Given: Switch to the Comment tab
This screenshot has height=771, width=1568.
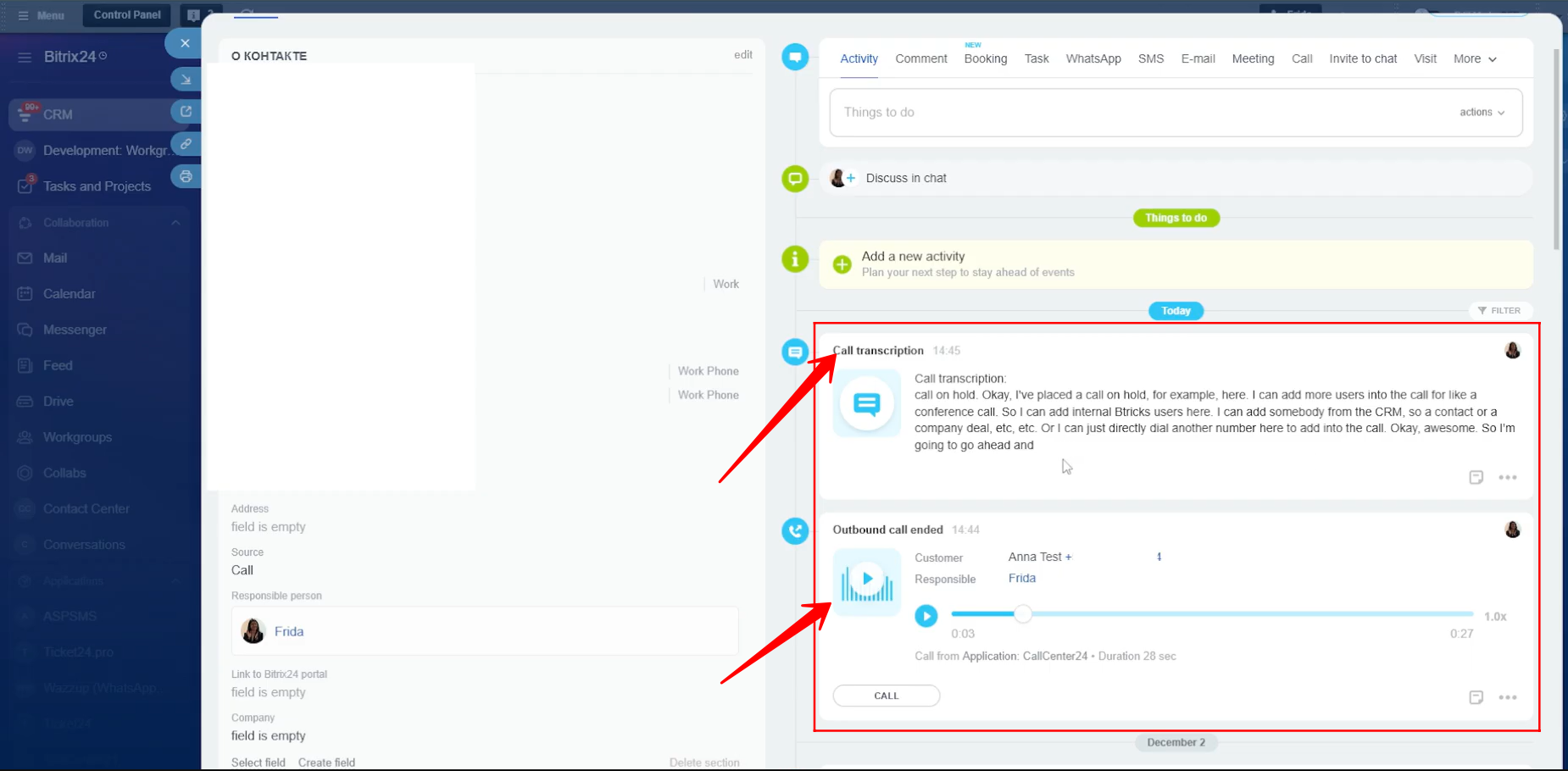Looking at the screenshot, I should (920, 59).
